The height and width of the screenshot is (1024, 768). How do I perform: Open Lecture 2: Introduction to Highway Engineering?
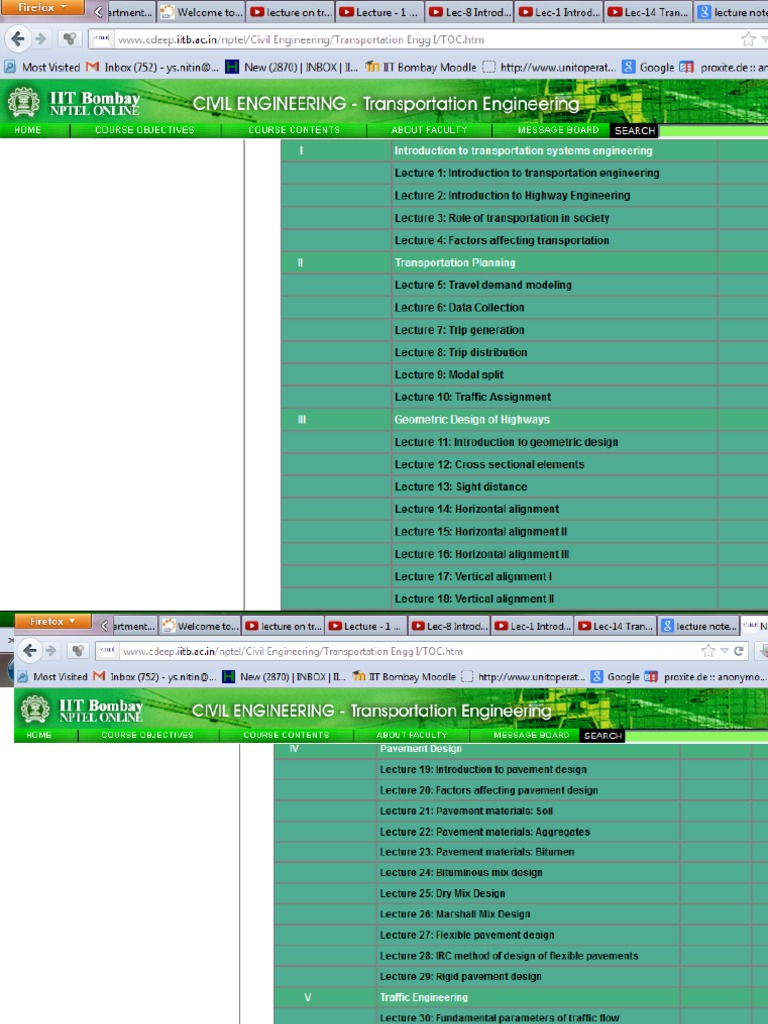pyautogui.click(x=512, y=195)
